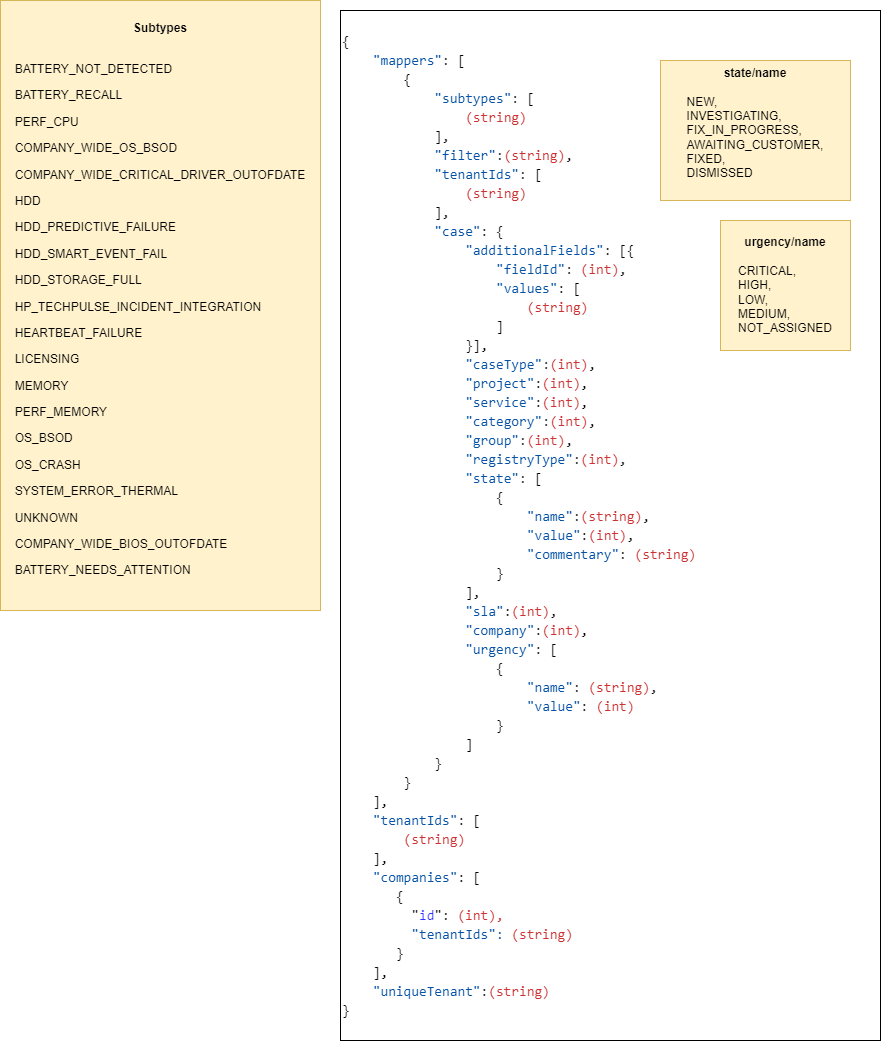Screen dimensions: 881x1041
Task: Select SYSTEM_ERROR_THERMAL entry
Action: tap(96, 491)
